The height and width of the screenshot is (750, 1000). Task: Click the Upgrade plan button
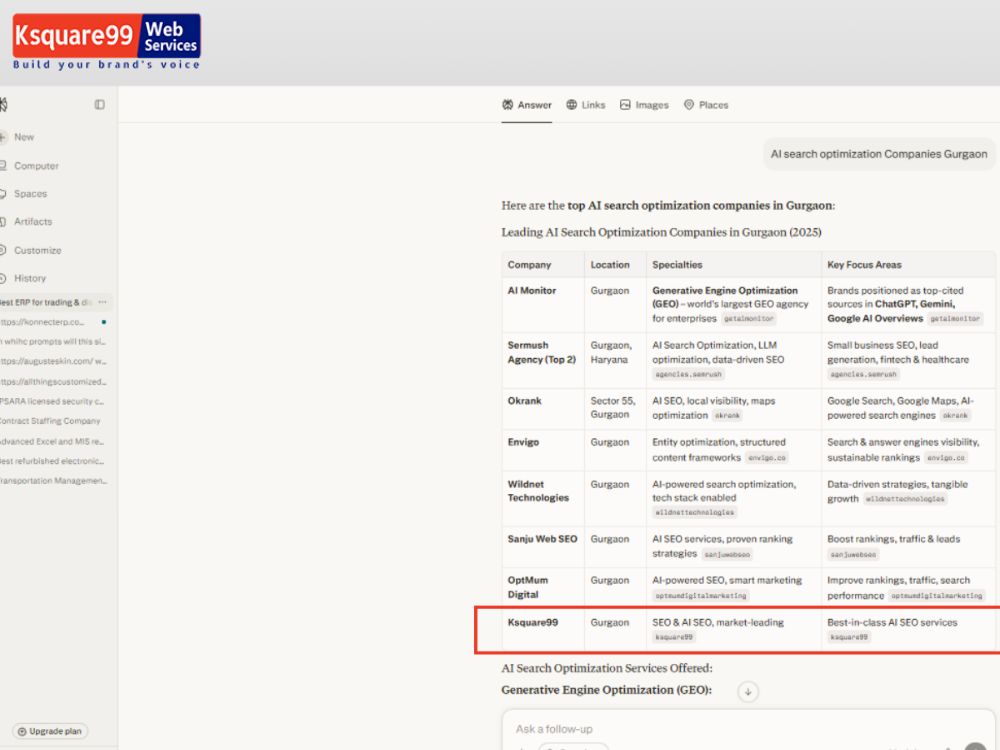(x=50, y=732)
